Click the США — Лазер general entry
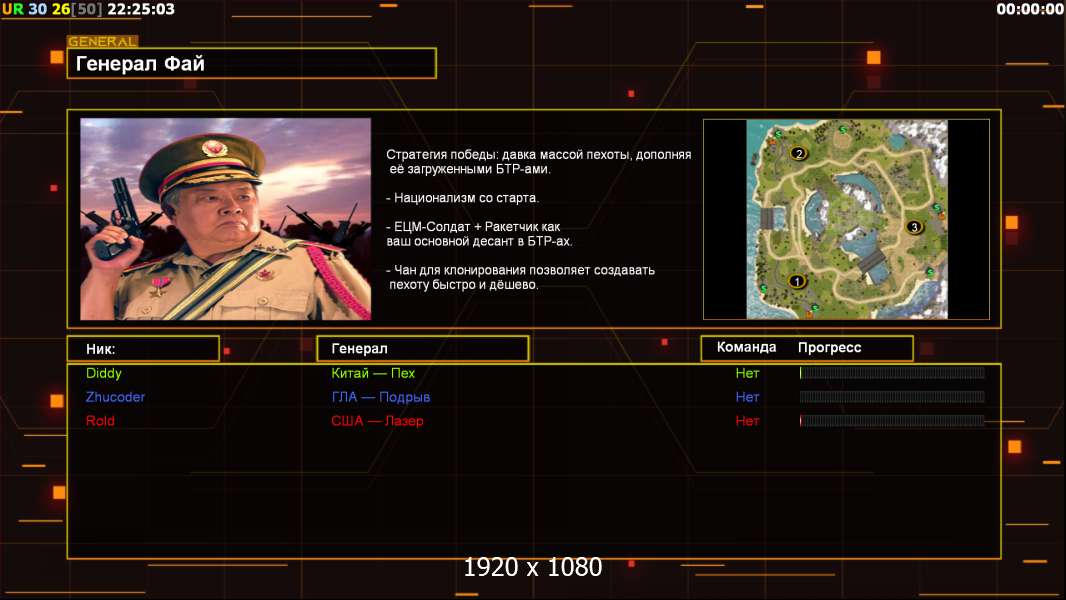1066x600 pixels. (377, 421)
